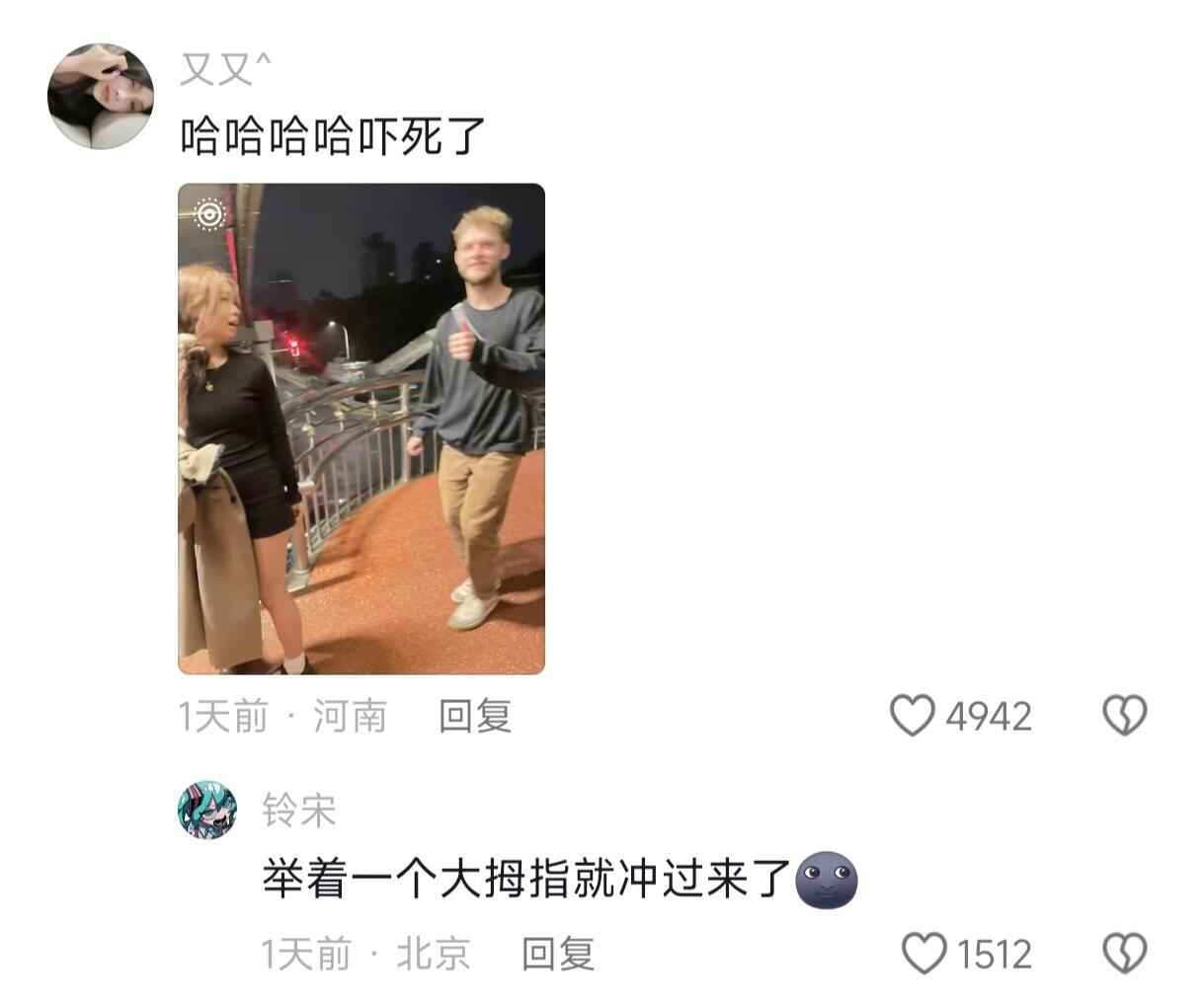The height and width of the screenshot is (1008, 1204).
Task: Reply to 铃宋 via 回复
Action: pos(558,955)
